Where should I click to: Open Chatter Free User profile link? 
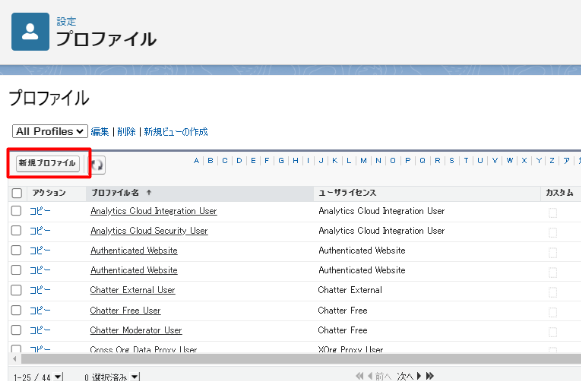125,311
